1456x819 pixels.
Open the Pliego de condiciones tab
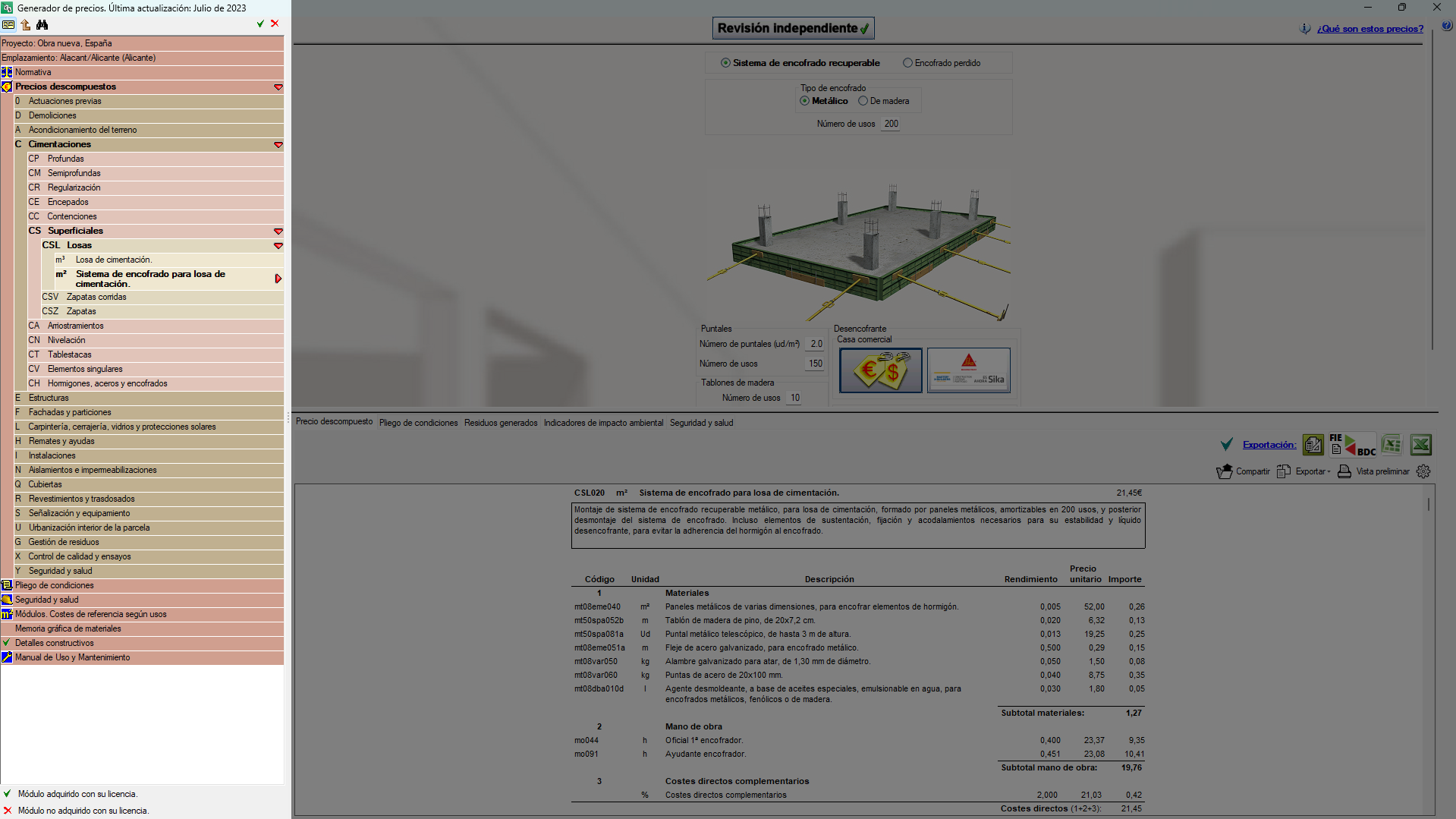[x=419, y=423]
